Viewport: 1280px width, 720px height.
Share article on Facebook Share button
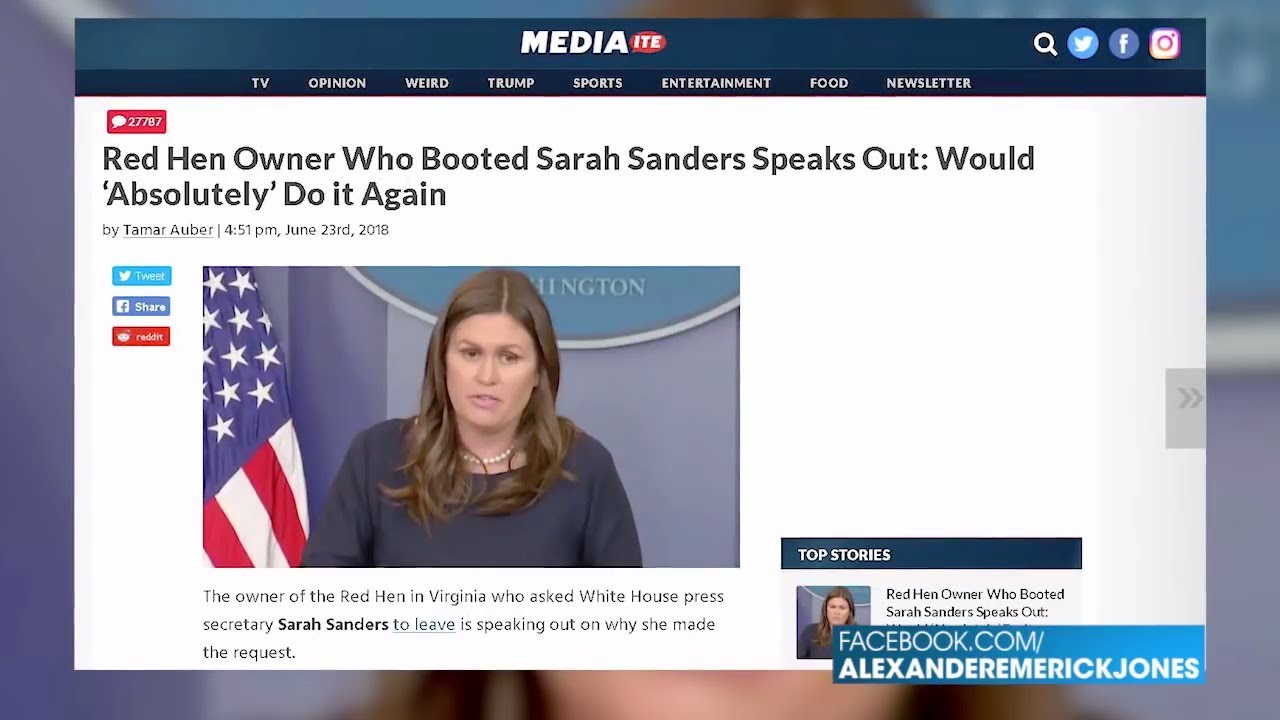(141, 306)
